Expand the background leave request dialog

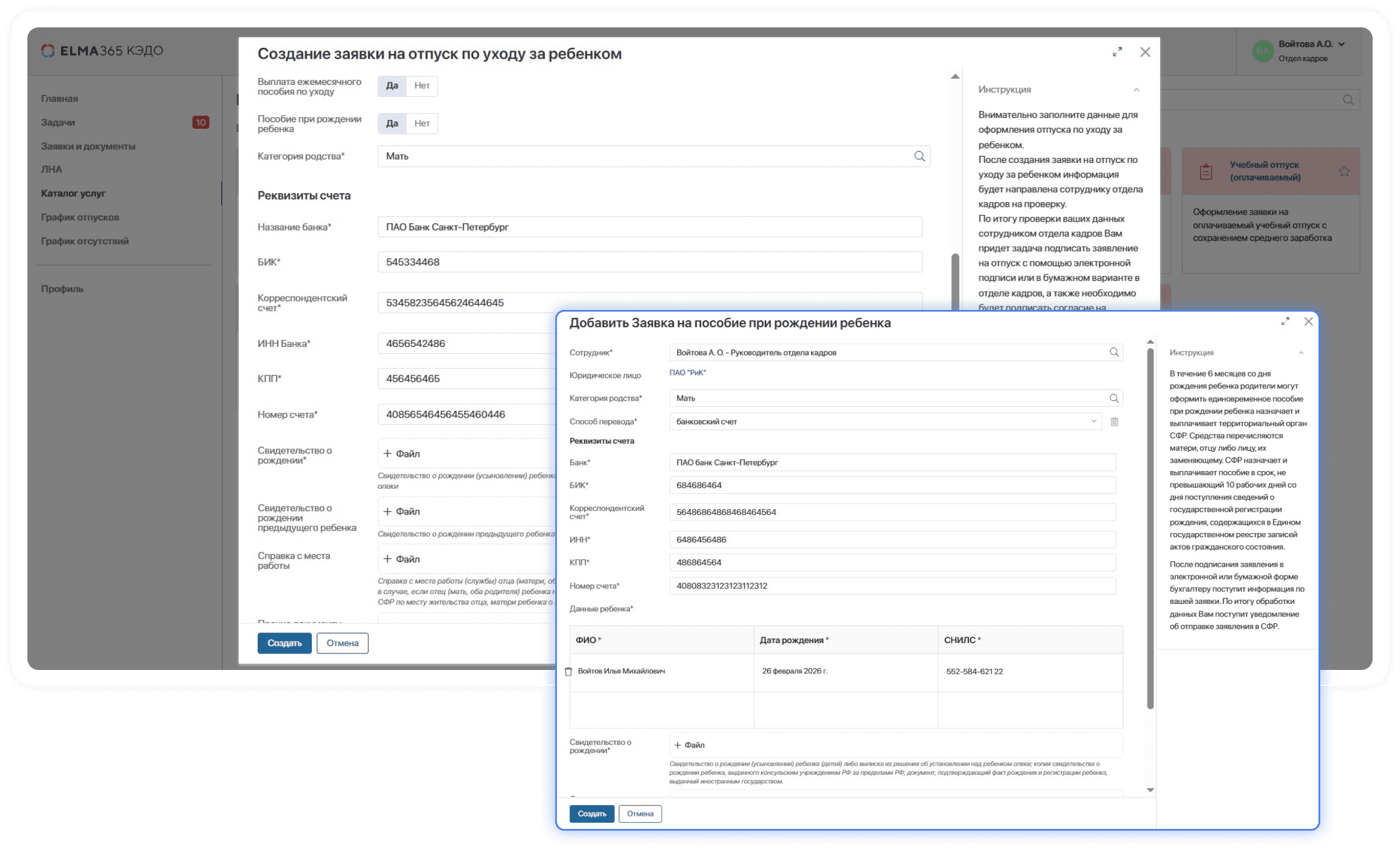pos(1117,52)
